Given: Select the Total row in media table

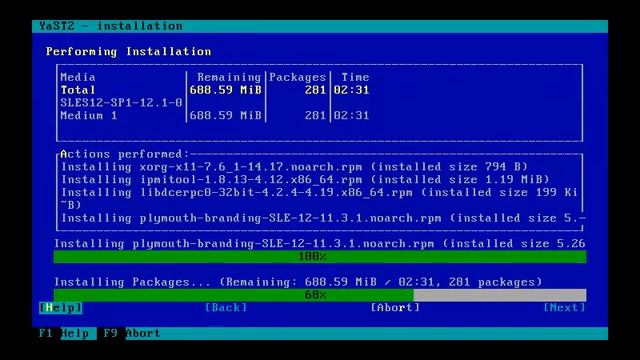Looking at the screenshot, I should [x=215, y=90].
